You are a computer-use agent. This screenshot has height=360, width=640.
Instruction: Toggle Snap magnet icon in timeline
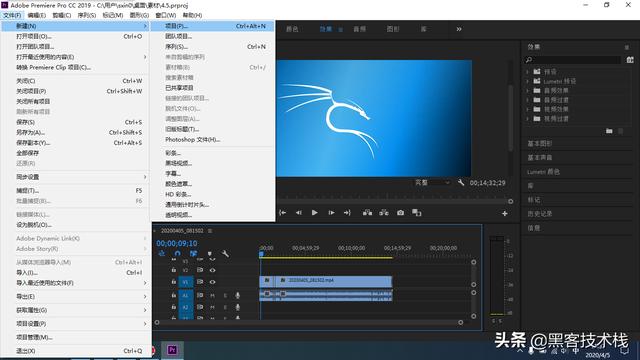178,253
